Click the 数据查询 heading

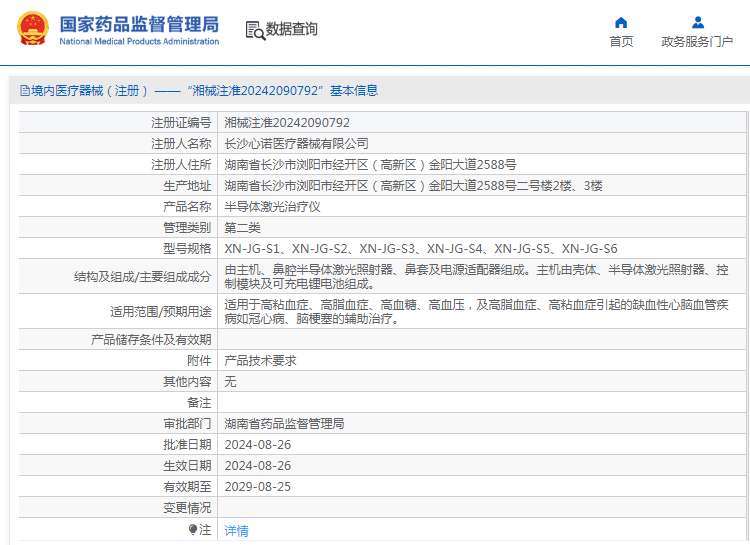pos(291,29)
